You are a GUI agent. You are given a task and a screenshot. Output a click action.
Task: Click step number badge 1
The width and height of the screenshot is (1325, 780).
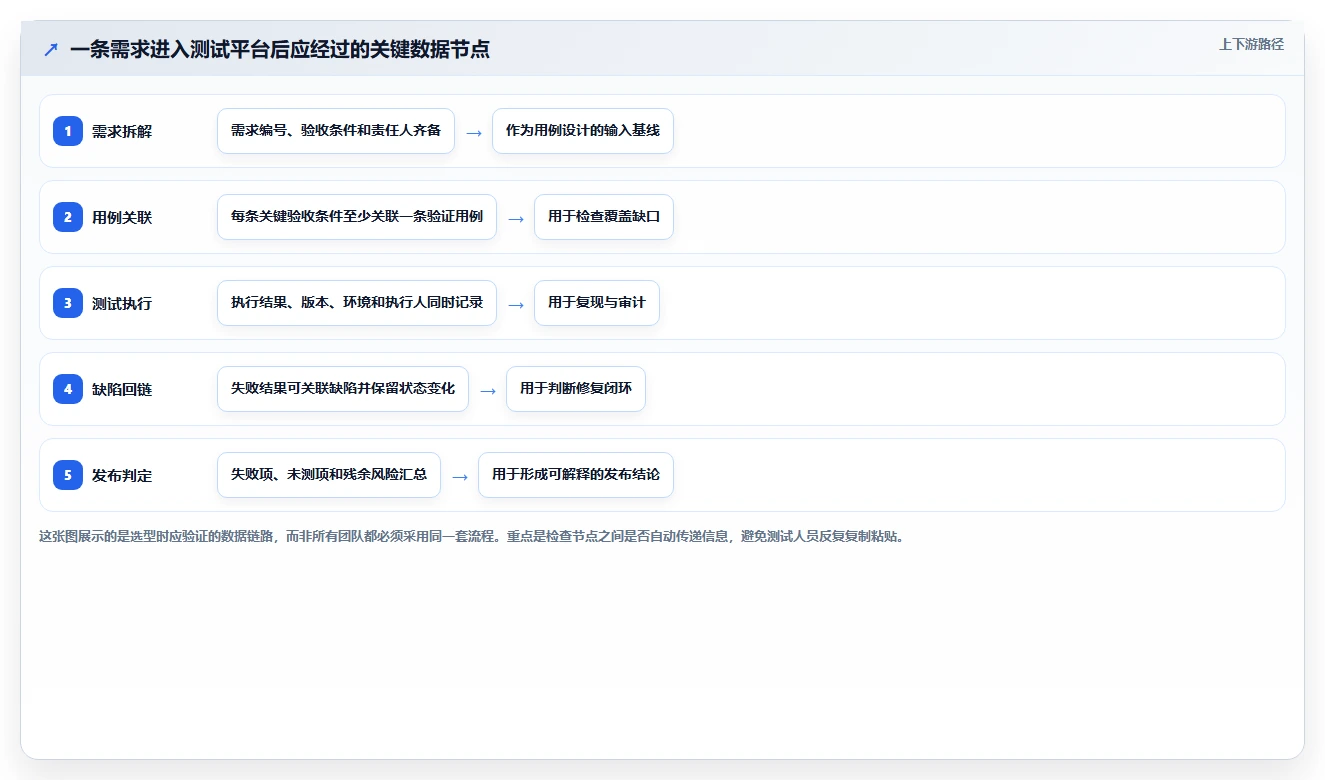pyautogui.click(x=68, y=131)
